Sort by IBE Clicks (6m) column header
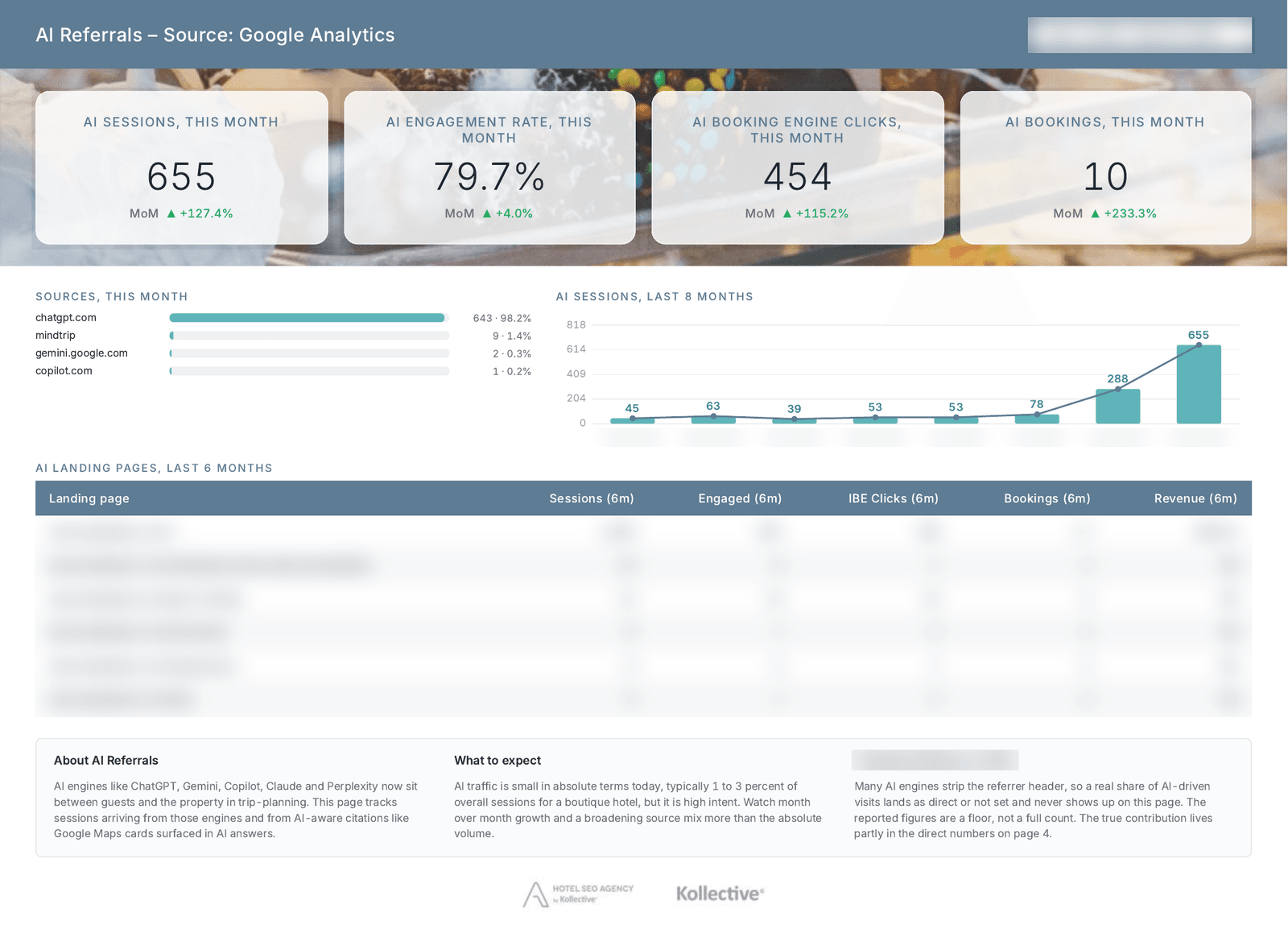Image resolution: width=1288 pixels, height=933 pixels. coord(894,498)
